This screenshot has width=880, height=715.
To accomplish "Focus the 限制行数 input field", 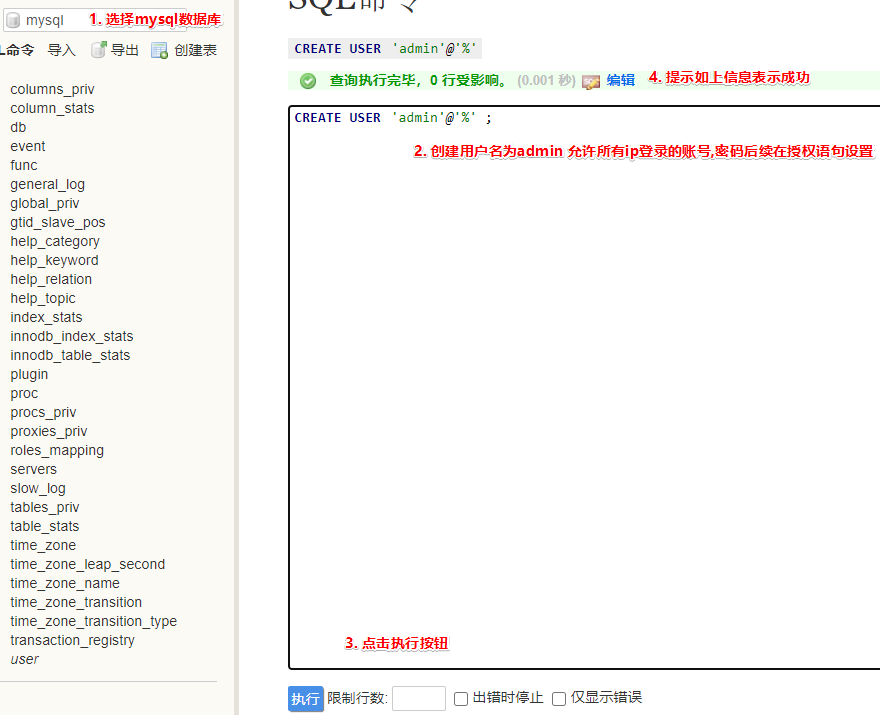I will pos(419,698).
